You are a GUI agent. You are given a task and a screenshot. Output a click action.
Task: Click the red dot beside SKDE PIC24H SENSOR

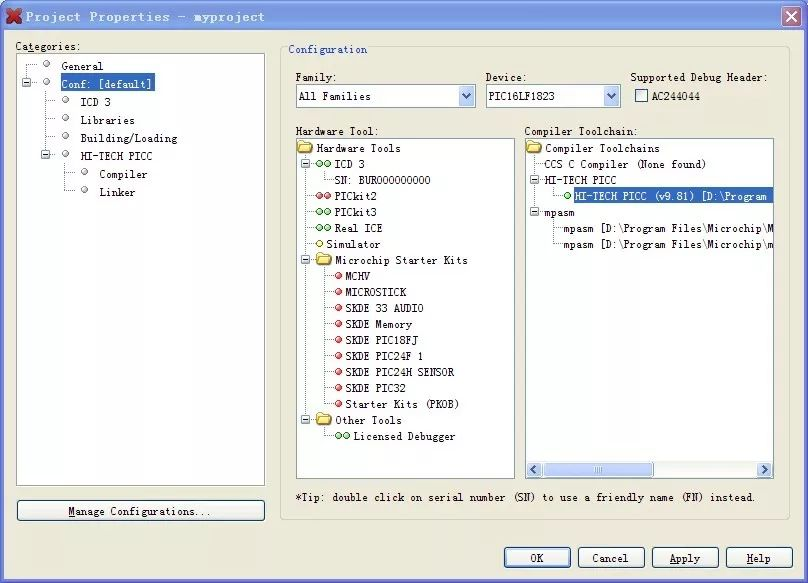339,372
